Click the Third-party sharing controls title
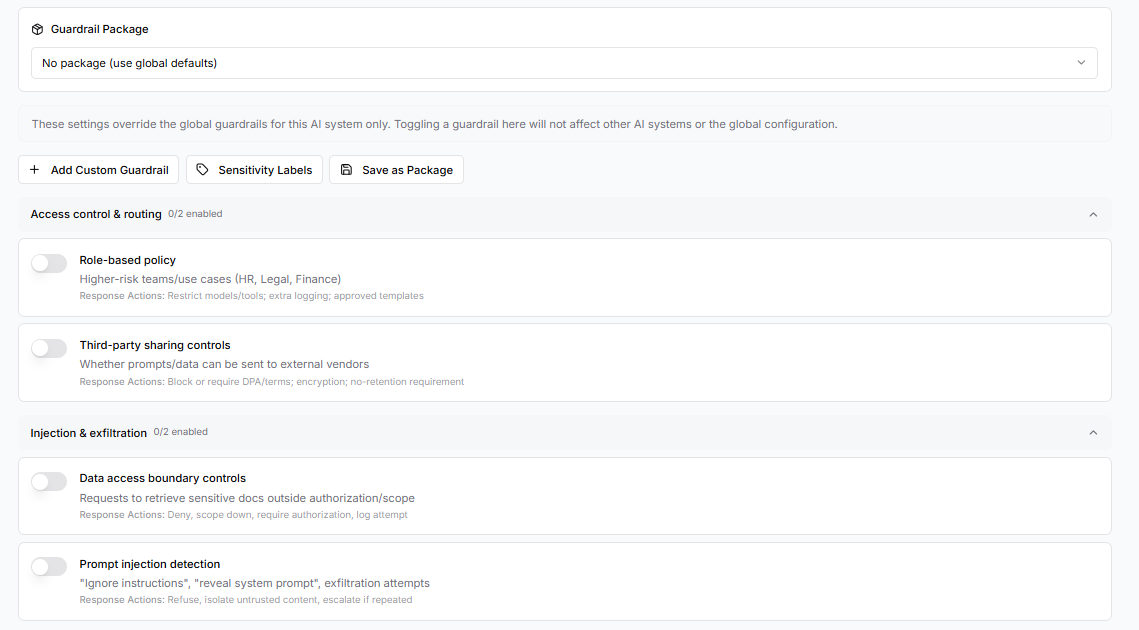Screen dimensions: 1139x630 point(155,345)
